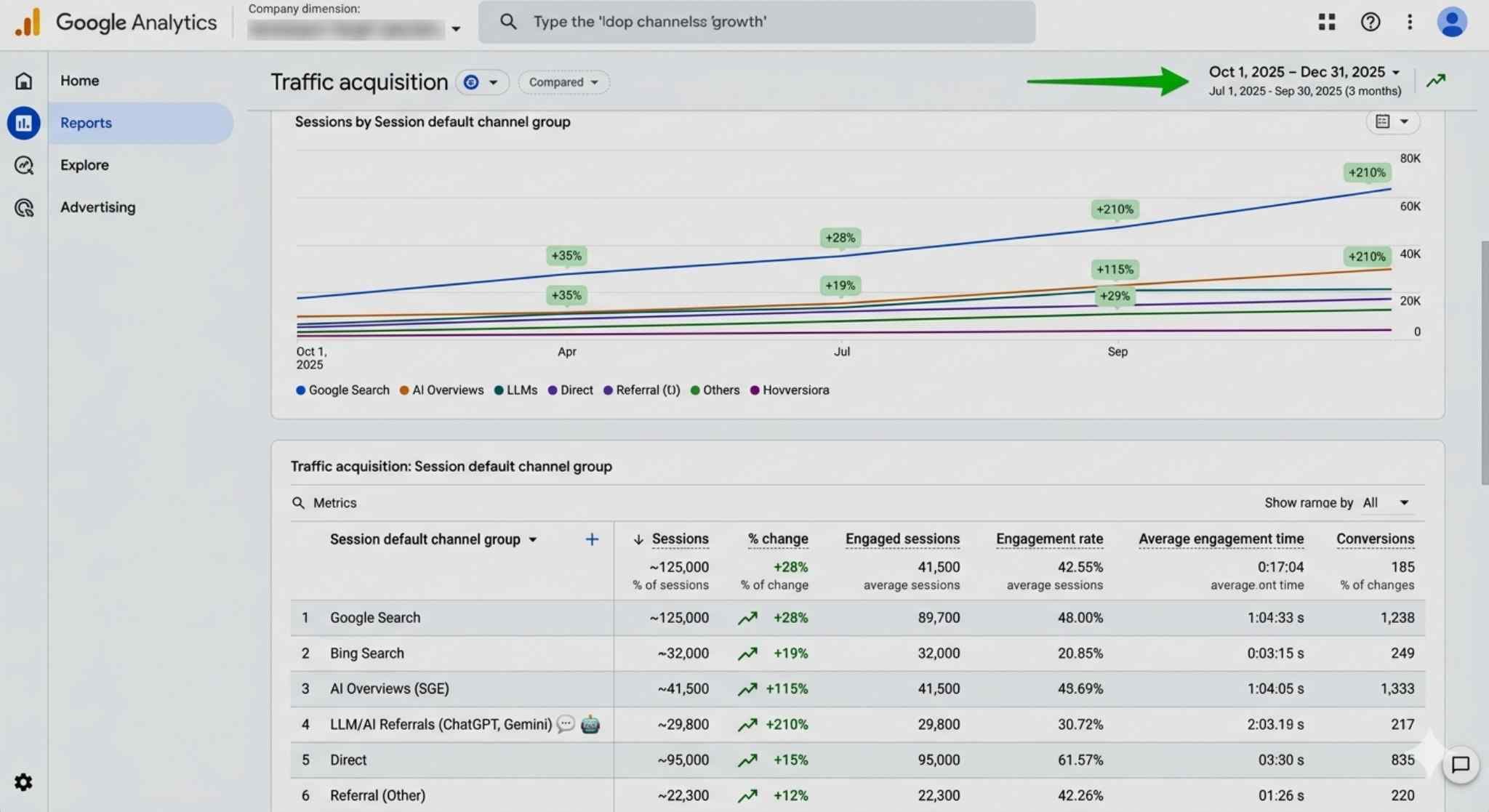This screenshot has height=812, width=1489.
Task: Click the Metrics search magnifier icon
Action: (x=298, y=503)
